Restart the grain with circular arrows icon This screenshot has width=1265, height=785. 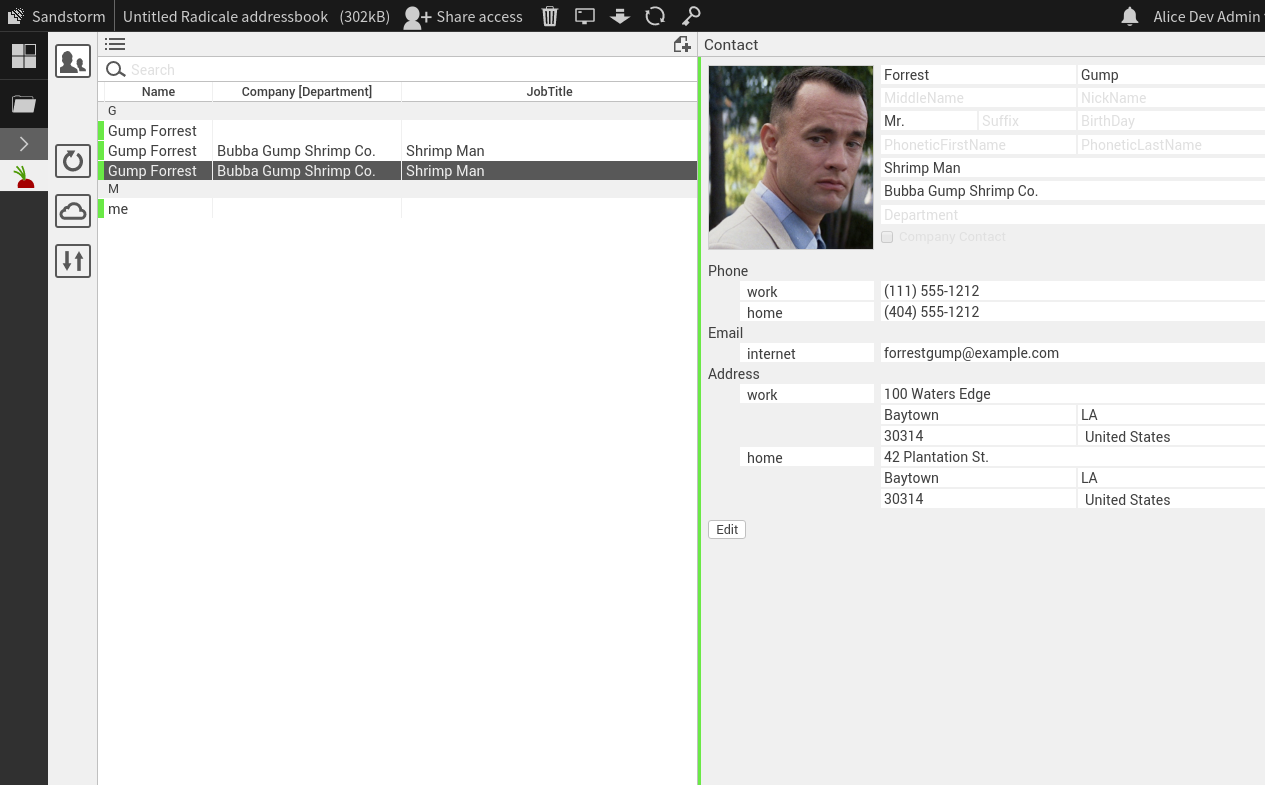pyautogui.click(x=655, y=16)
